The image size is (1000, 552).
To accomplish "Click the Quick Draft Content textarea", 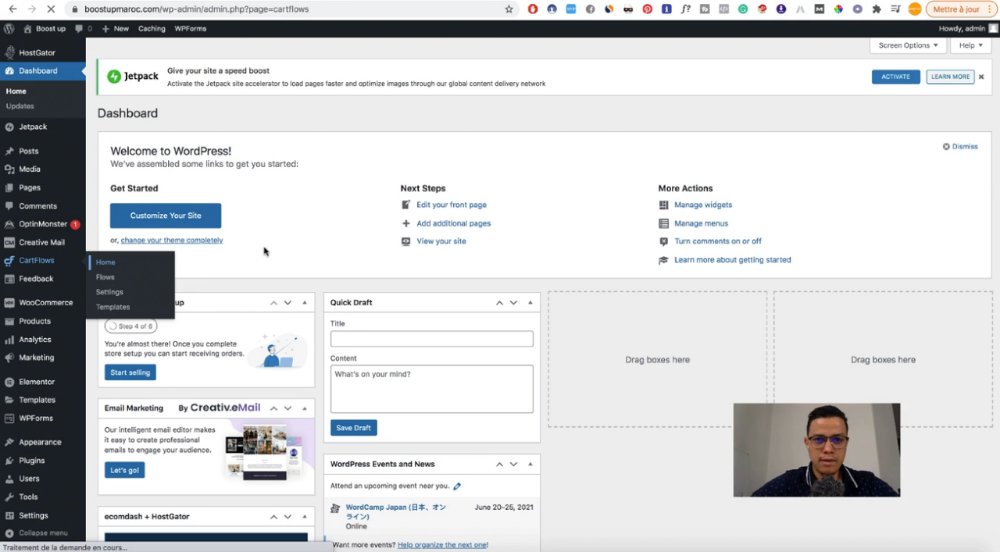I will point(432,389).
